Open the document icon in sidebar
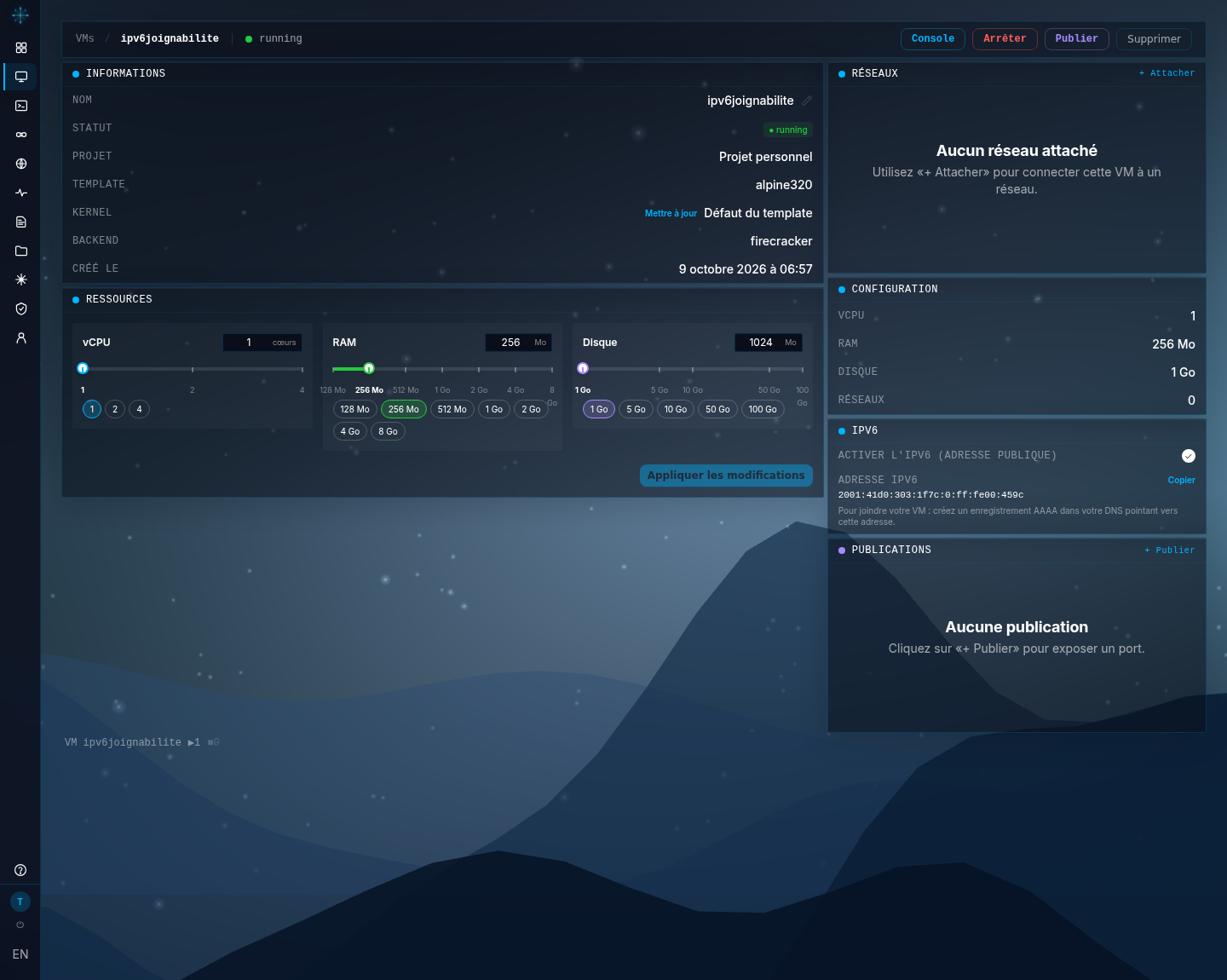The image size is (1227, 980). click(21, 222)
